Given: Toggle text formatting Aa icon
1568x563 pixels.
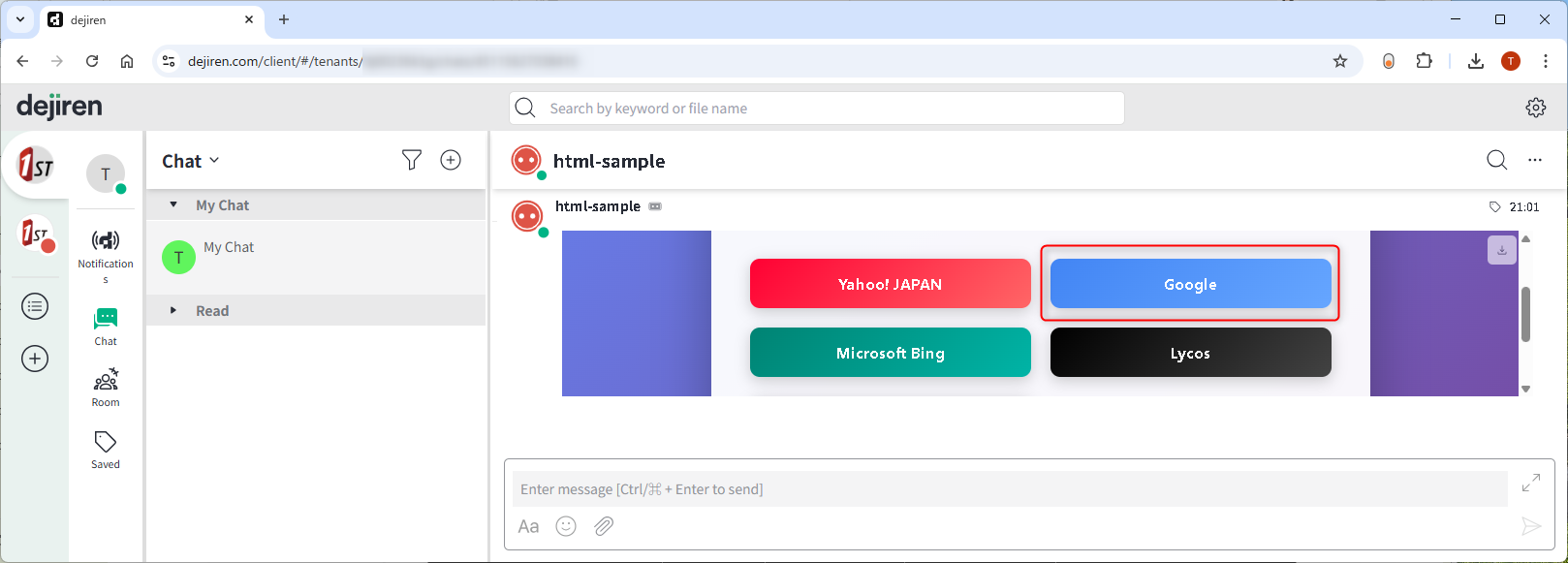Looking at the screenshot, I should (x=528, y=526).
